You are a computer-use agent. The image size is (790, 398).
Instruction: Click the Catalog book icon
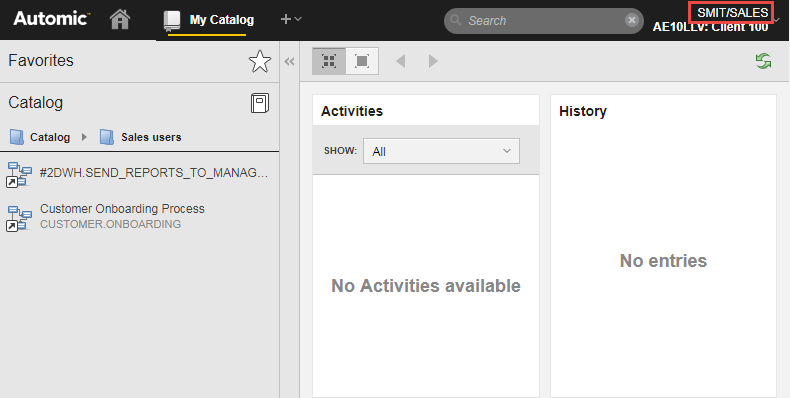coord(259,103)
